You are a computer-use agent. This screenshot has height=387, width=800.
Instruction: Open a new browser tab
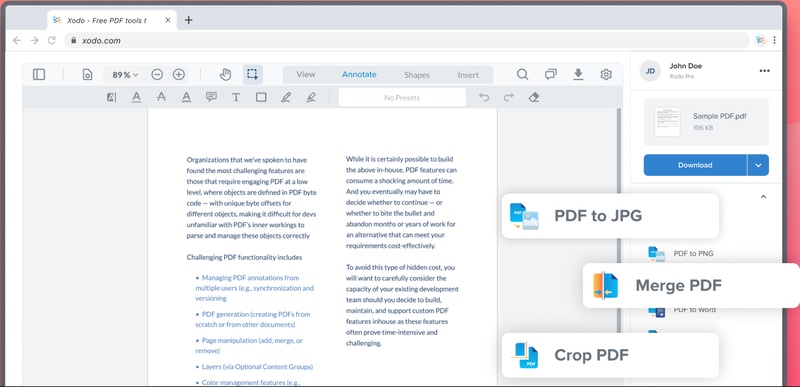coord(188,20)
